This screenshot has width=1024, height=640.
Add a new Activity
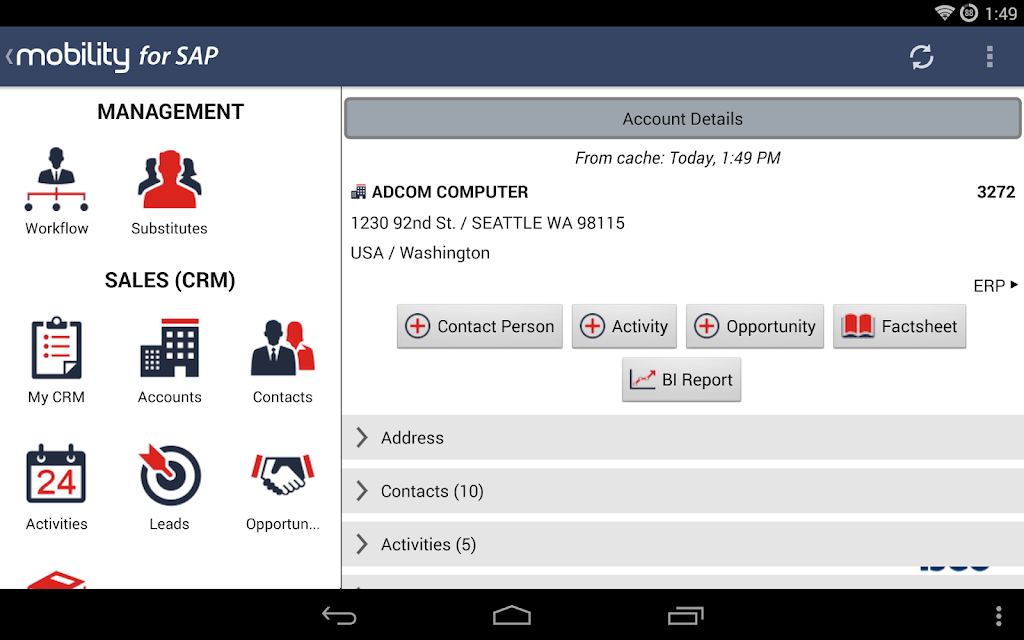coord(624,326)
